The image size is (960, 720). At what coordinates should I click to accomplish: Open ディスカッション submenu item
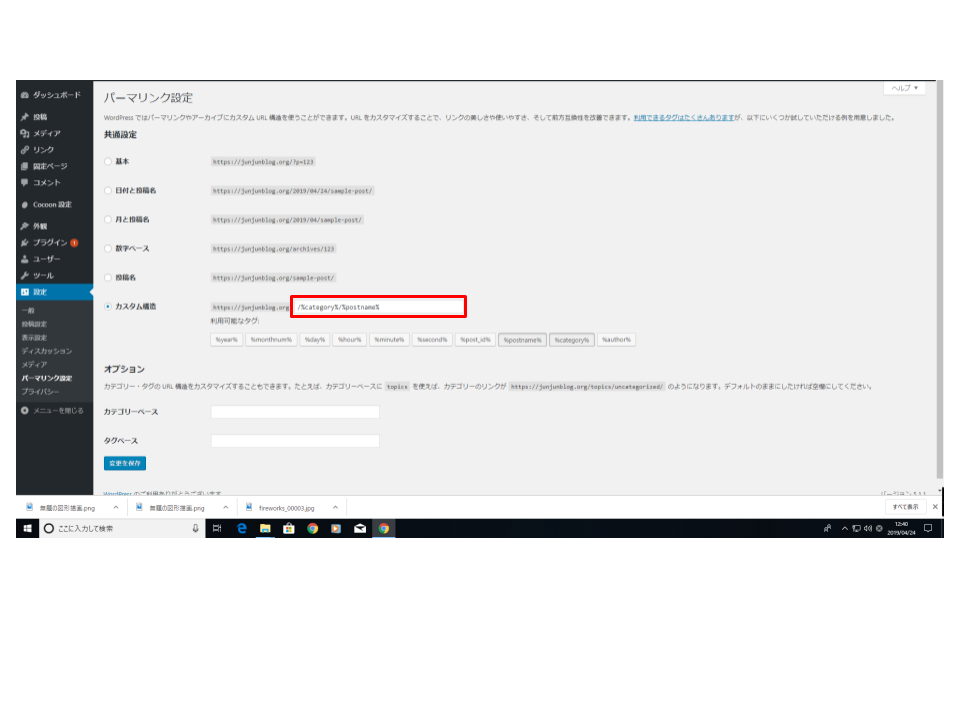[x=47, y=351]
